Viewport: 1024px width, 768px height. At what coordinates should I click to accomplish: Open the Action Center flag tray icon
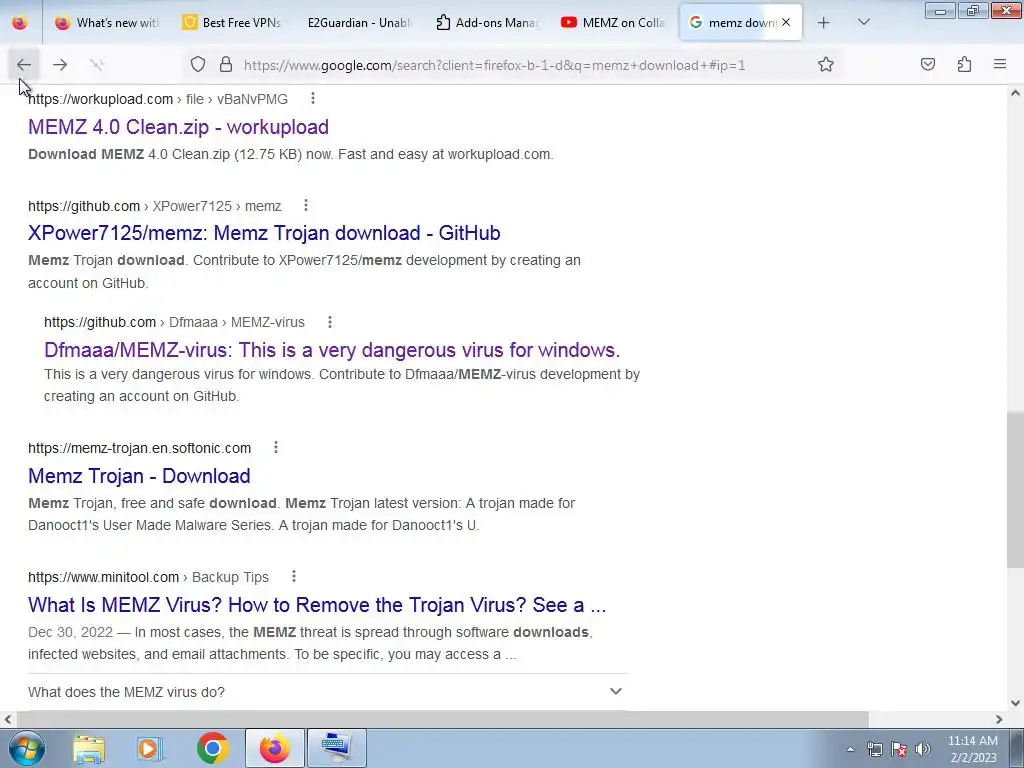(899, 750)
